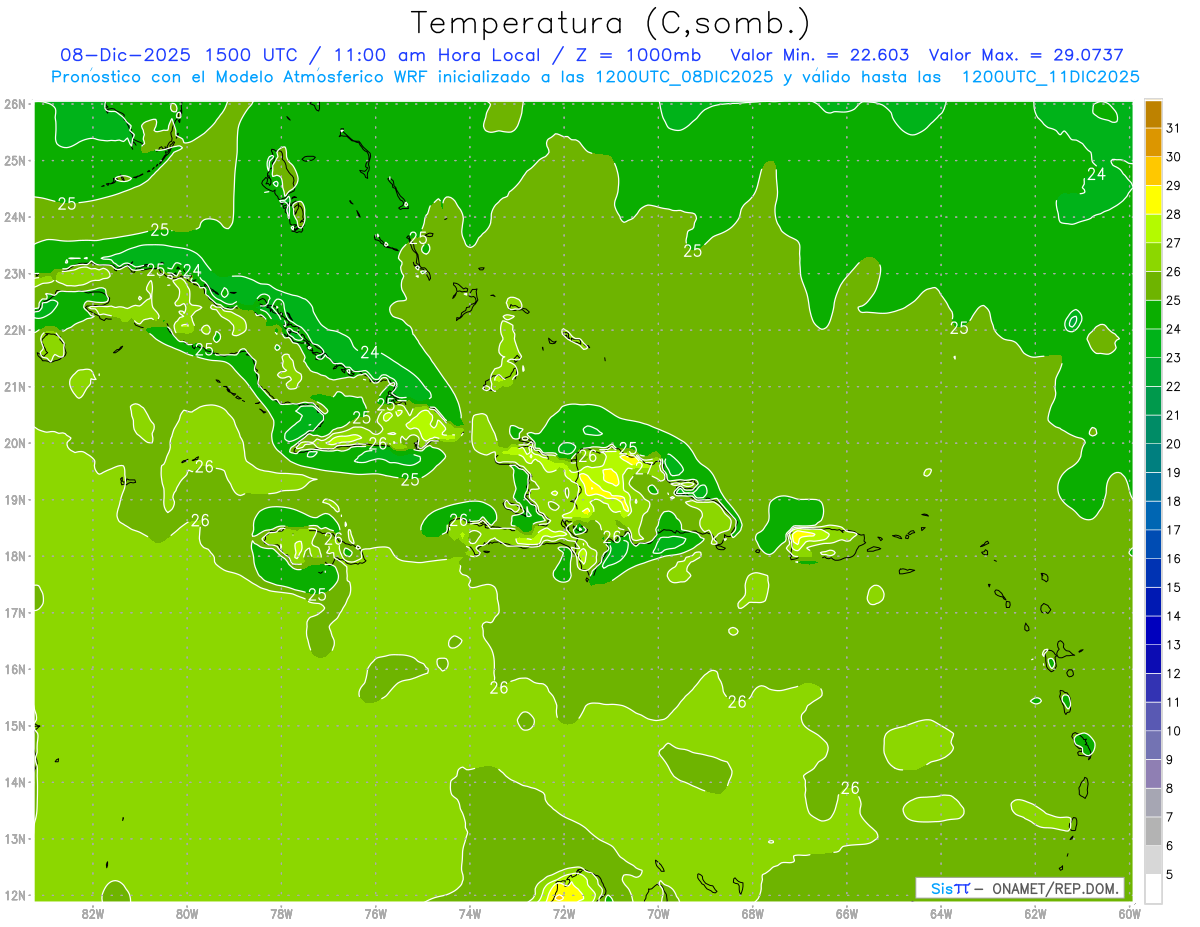Click the "66W" longitude axis label
The image size is (1200, 927).
tap(847, 913)
